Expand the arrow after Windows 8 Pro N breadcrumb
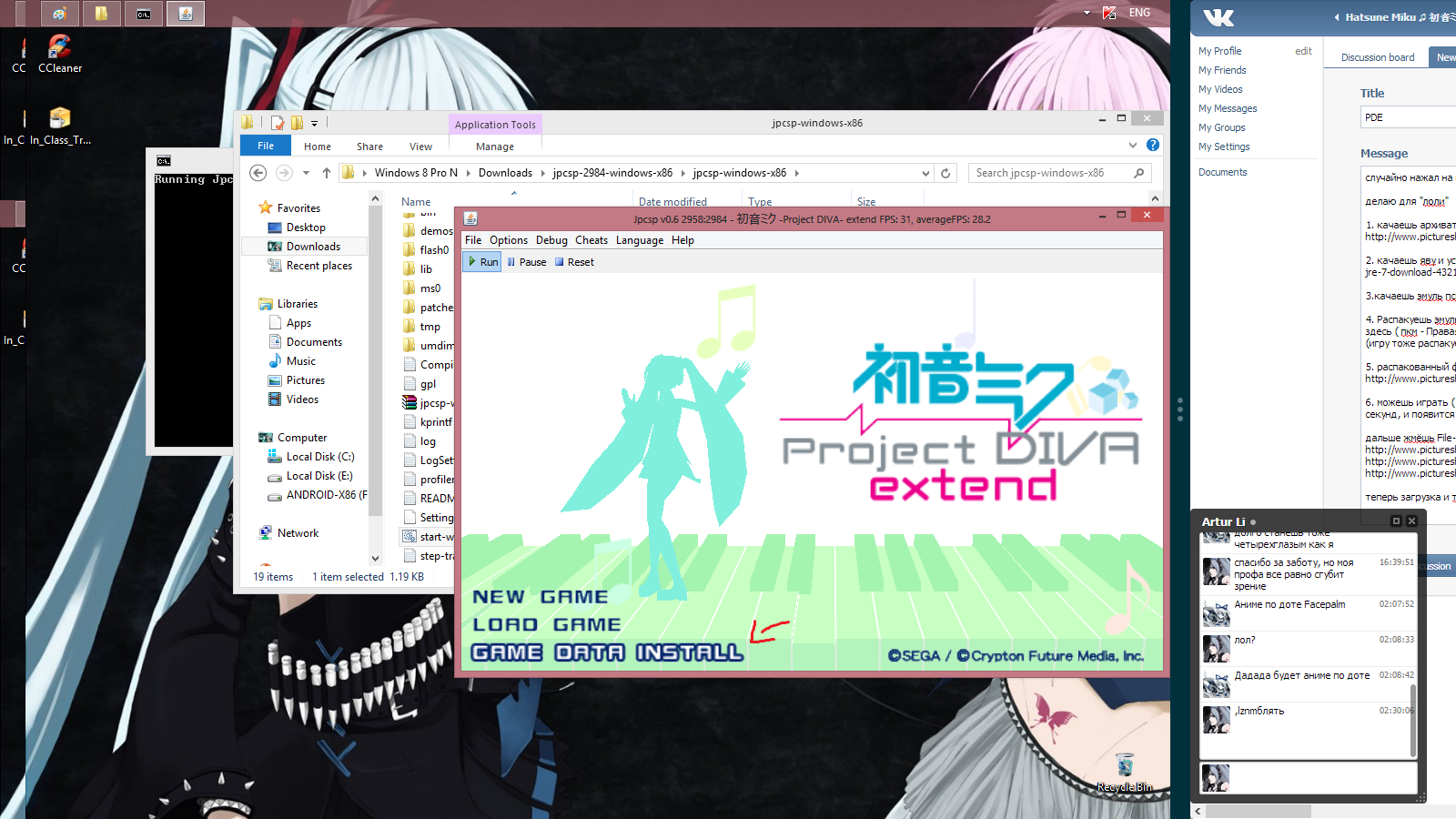Image resolution: width=1456 pixels, height=819 pixels. tap(468, 173)
